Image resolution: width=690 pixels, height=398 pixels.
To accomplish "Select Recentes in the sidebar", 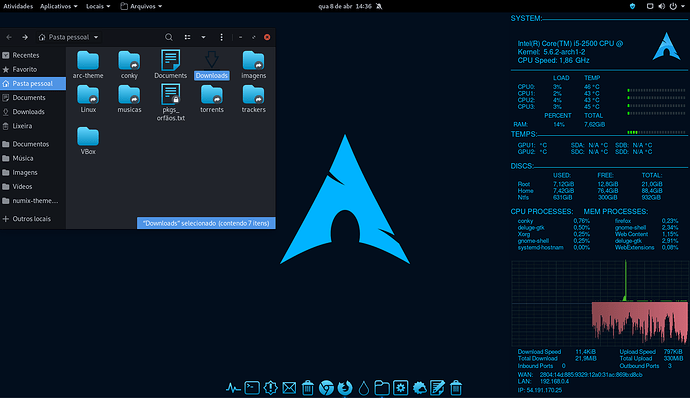I will 33,55.
